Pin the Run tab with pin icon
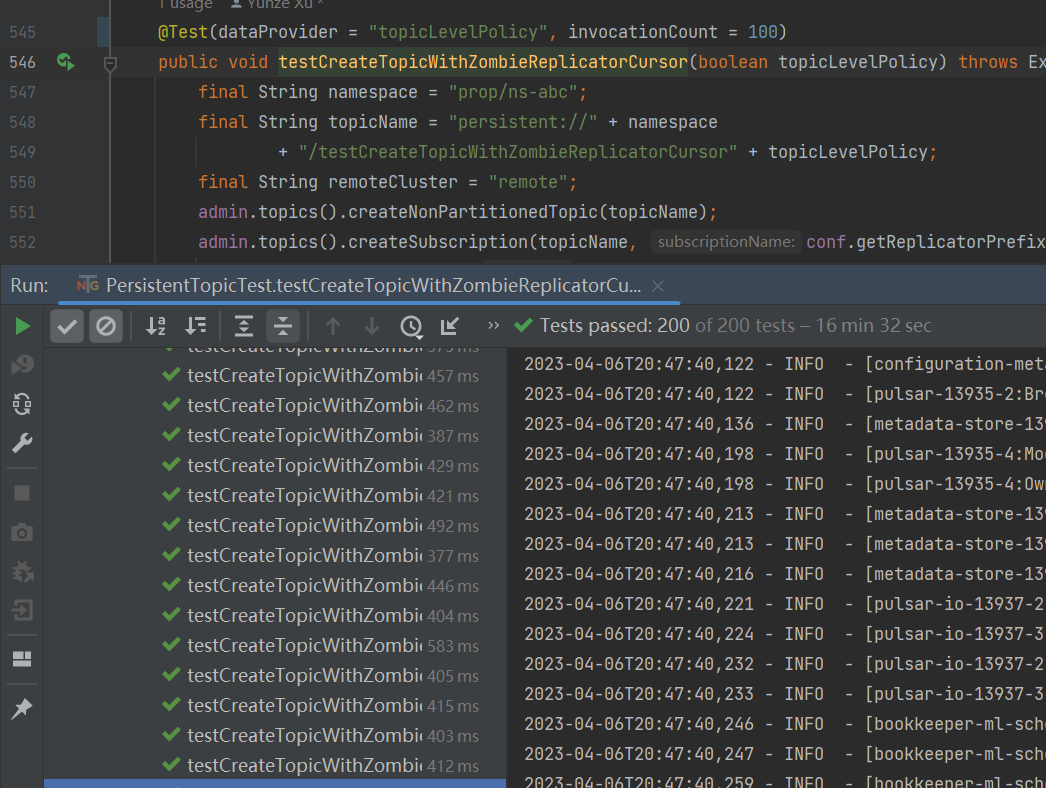The width and height of the screenshot is (1046, 788). [x=22, y=709]
